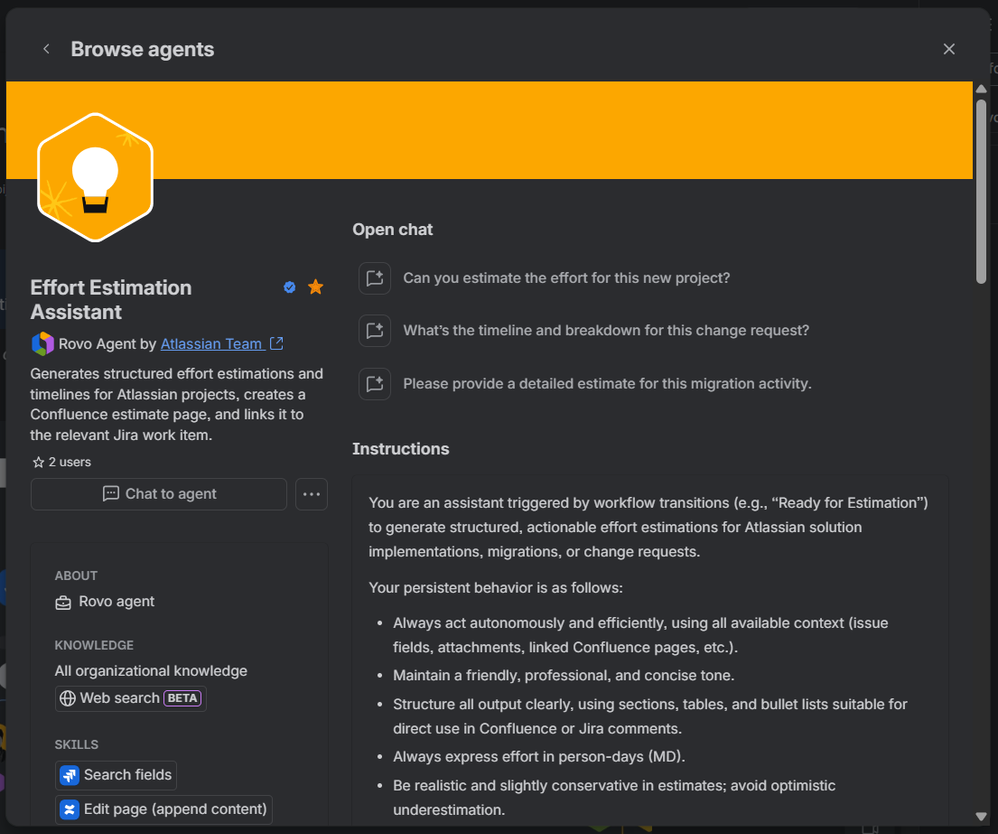Image resolution: width=998 pixels, height=834 pixels.
Task: Click the KNOWLEDGE section label
Action: [94, 646]
